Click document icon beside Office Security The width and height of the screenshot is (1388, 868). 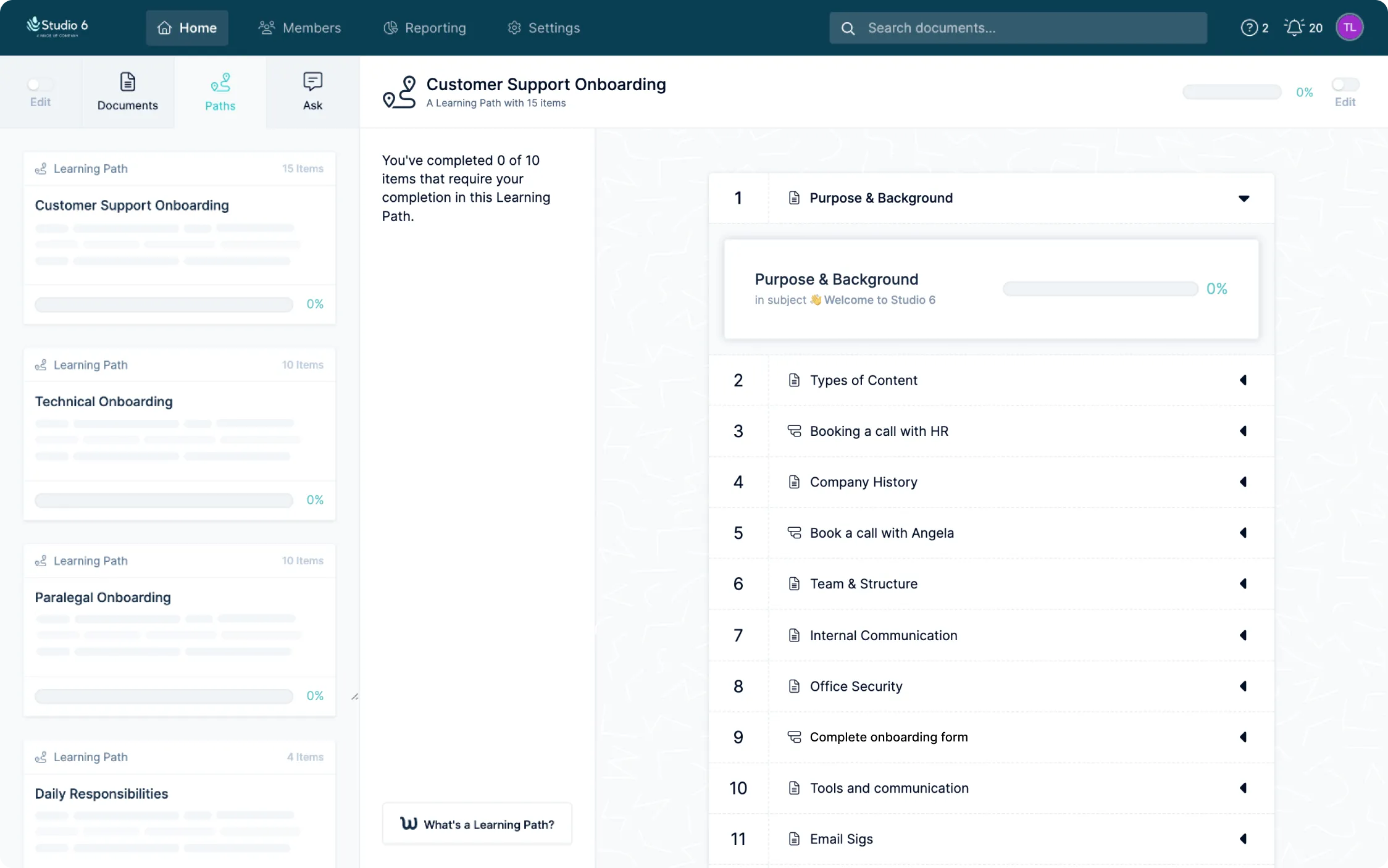[794, 686]
